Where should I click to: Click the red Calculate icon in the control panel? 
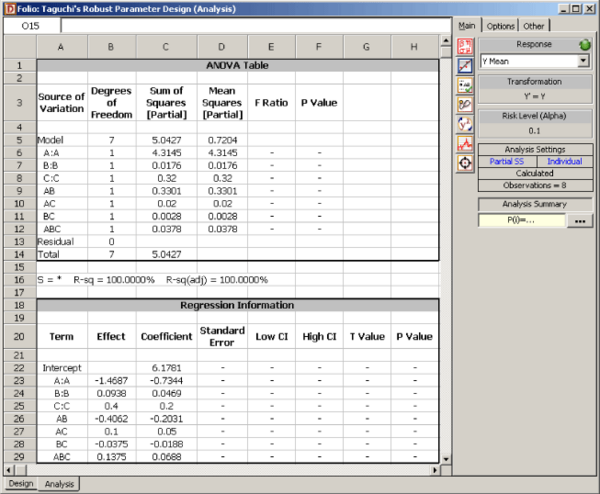465,46
